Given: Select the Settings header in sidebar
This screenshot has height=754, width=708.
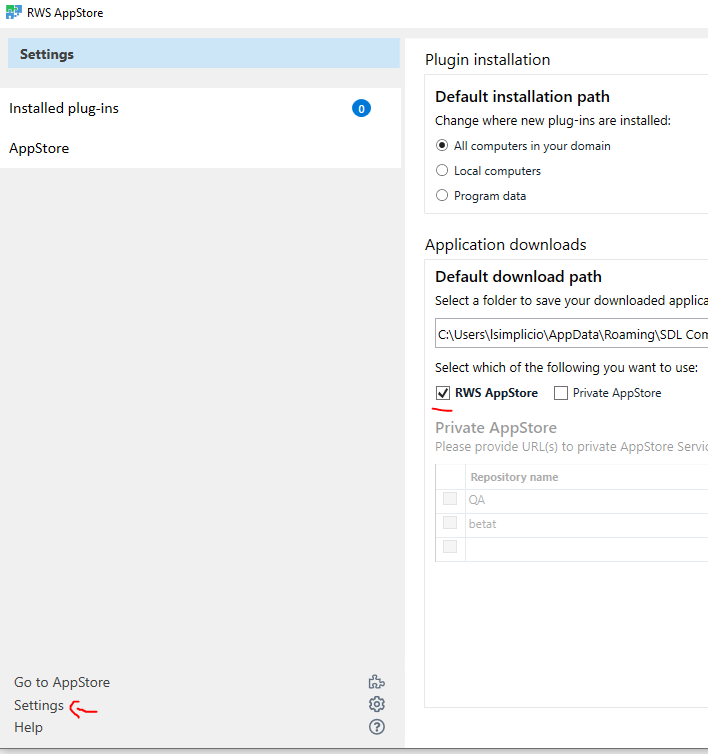Looking at the screenshot, I should pos(203,53).
